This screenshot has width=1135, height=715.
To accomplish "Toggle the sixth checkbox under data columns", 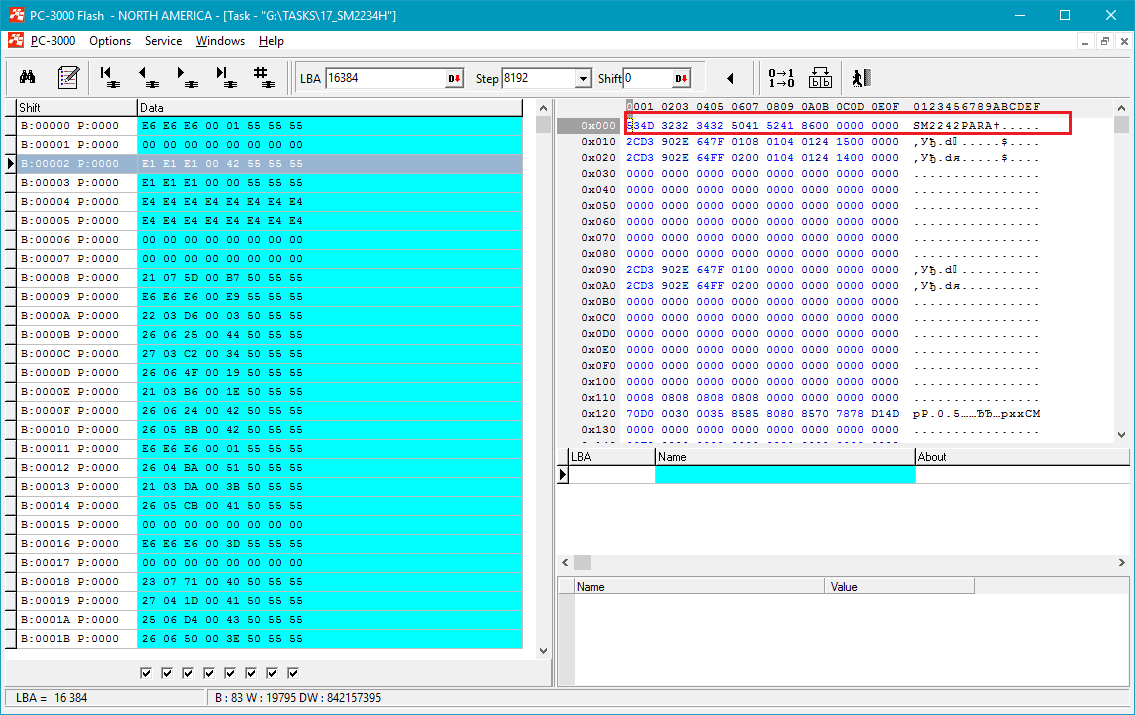I will tap(251, 673).
